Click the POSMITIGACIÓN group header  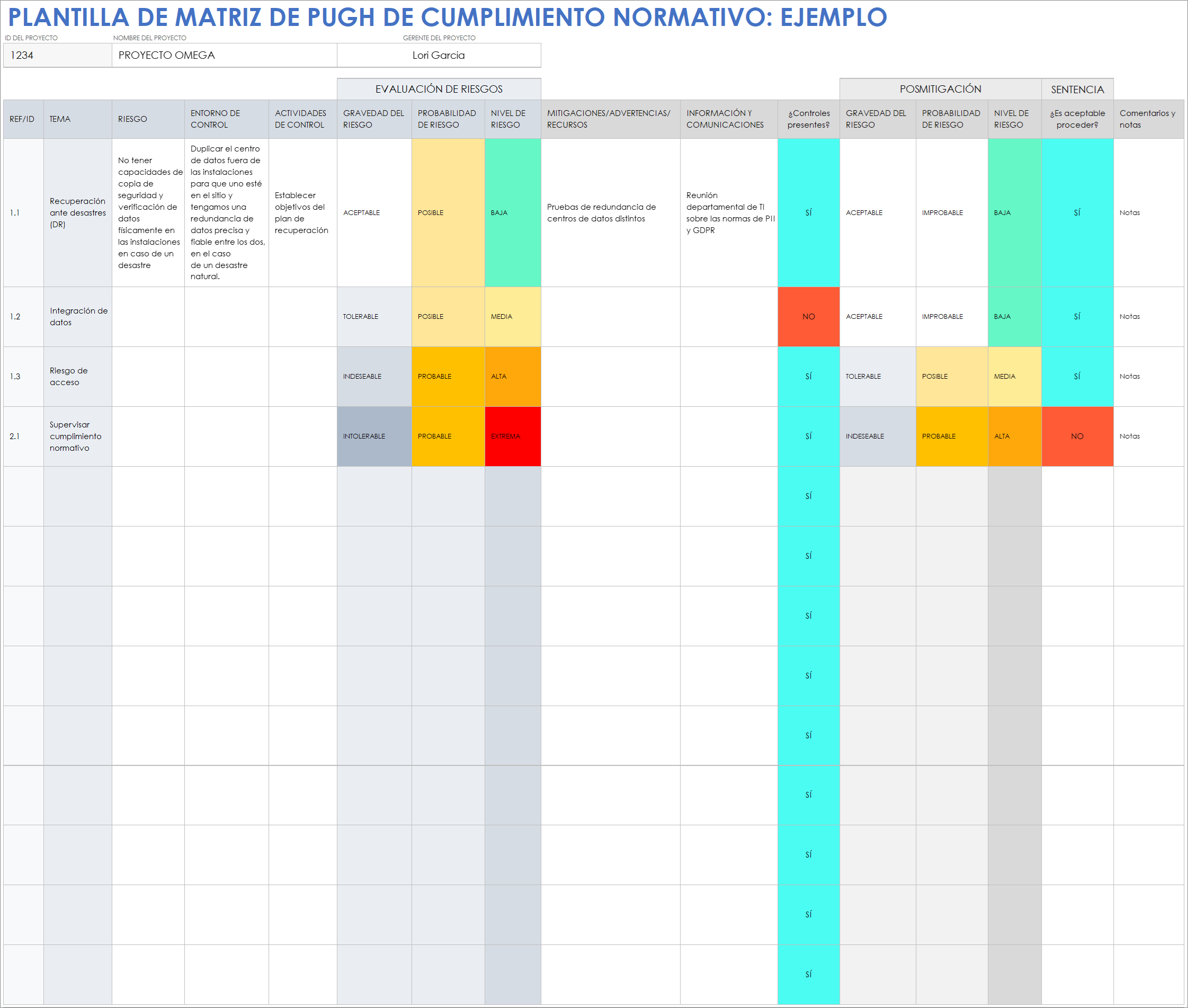(x=940, y=89)
